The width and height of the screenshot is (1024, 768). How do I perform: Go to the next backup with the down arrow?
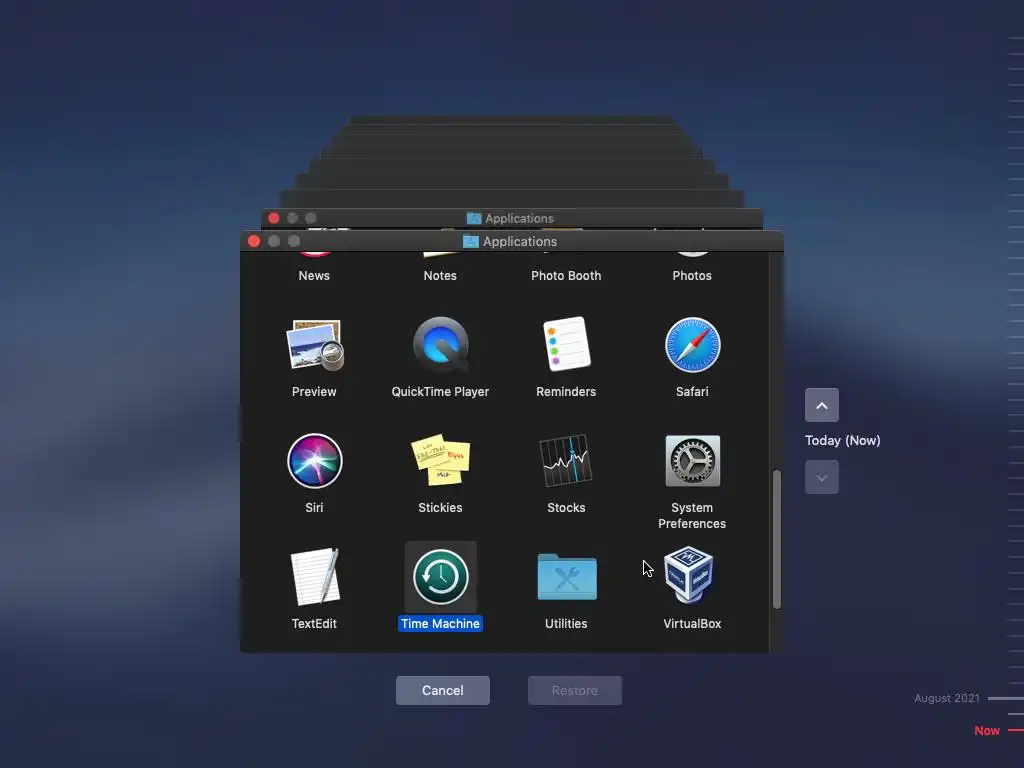[822, 477]
